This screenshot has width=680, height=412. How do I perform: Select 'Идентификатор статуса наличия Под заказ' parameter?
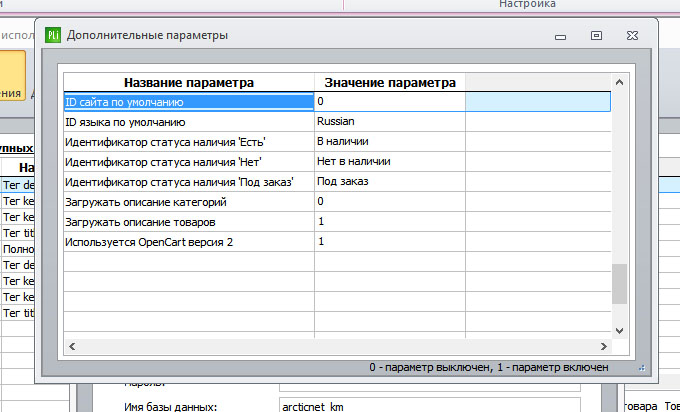pos(189,182)
